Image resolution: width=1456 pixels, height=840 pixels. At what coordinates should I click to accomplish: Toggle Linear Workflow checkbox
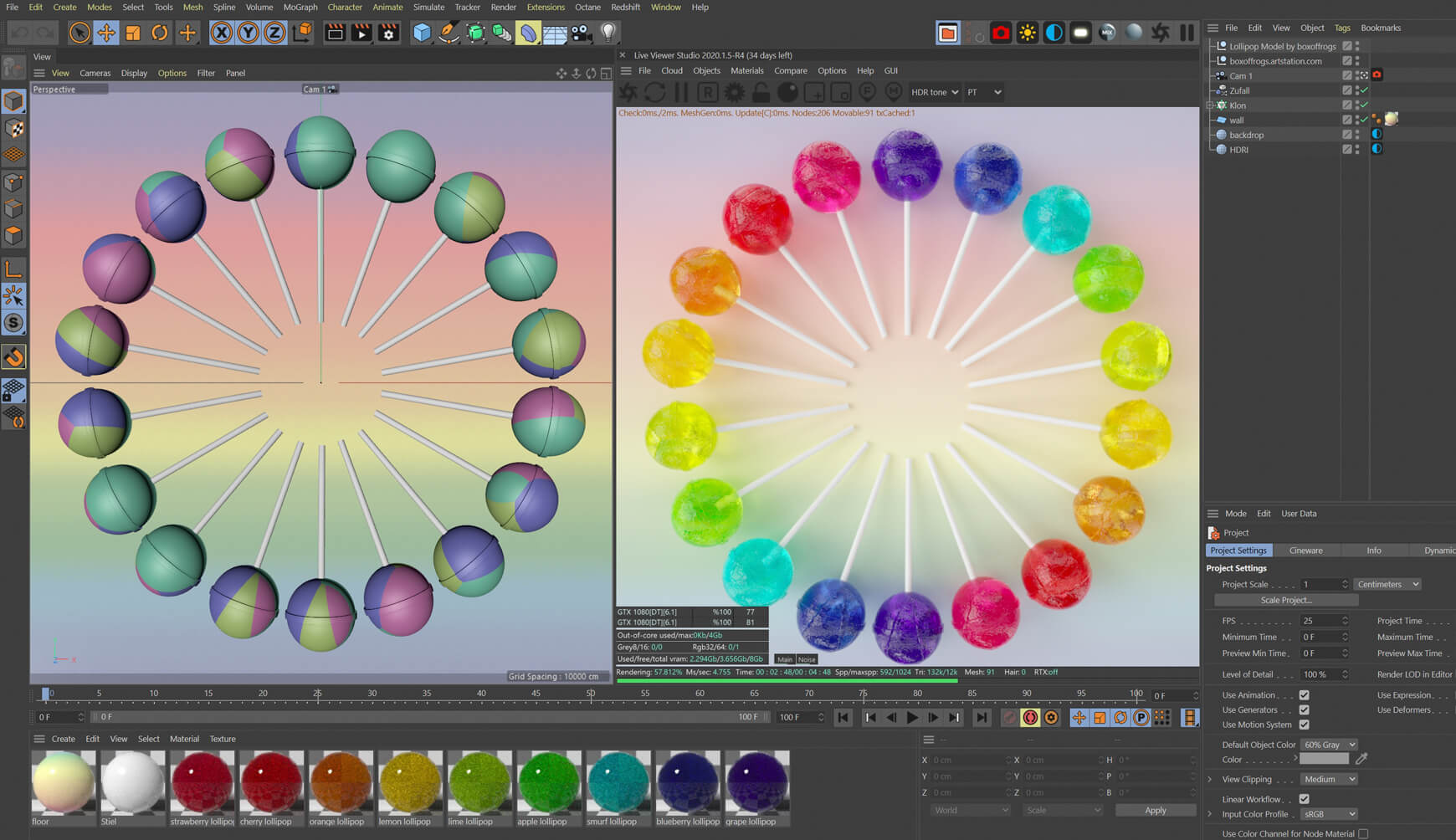(x=1304, y=799)
